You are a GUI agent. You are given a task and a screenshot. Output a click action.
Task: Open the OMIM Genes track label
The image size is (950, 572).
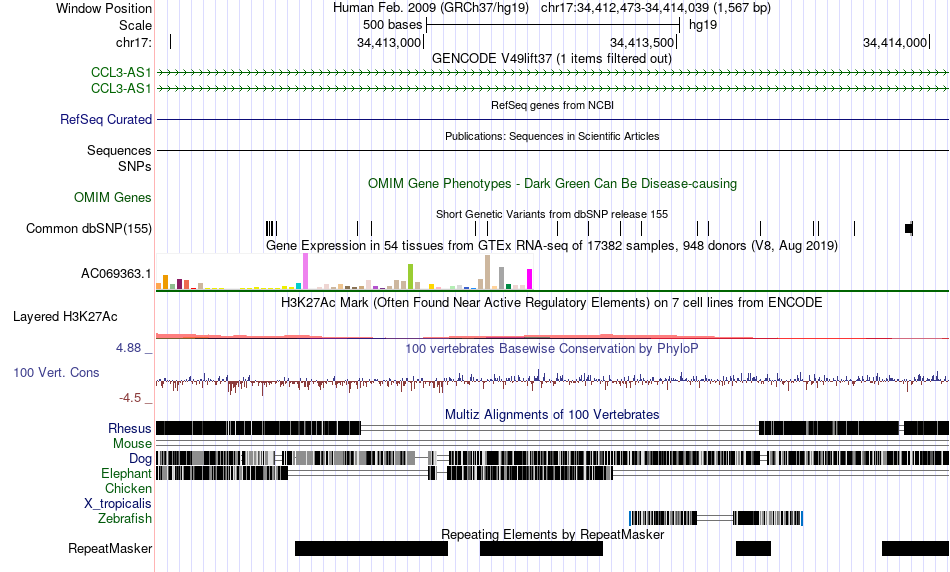113,198
